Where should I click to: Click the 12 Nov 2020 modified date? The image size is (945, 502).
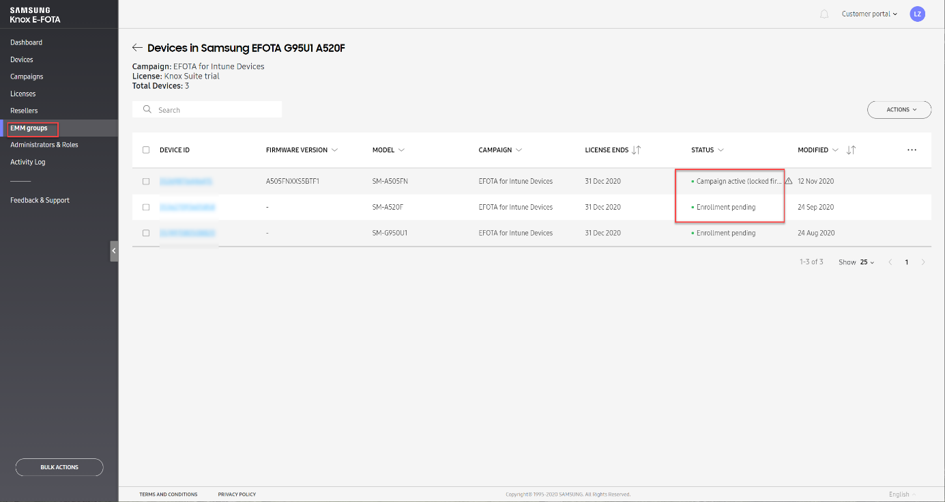click(816, 181)
